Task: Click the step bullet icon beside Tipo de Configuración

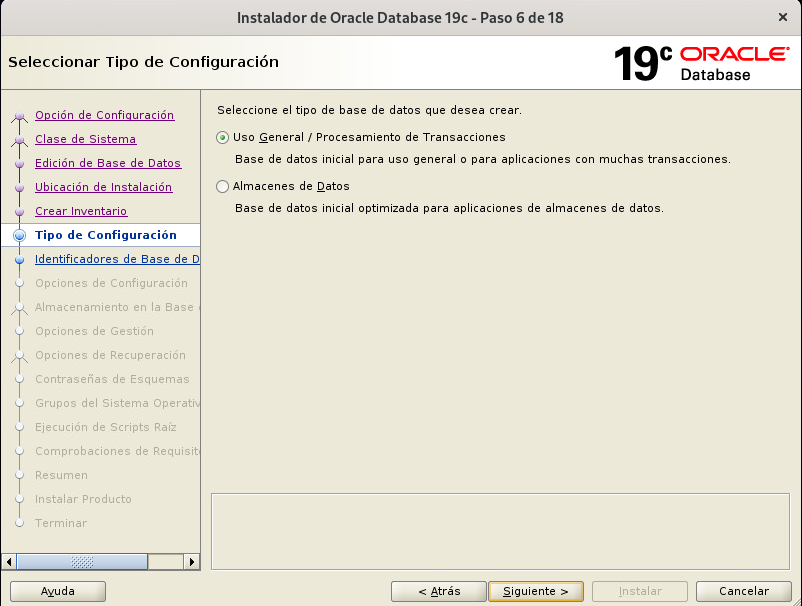Action: click(x=19, y=235)
